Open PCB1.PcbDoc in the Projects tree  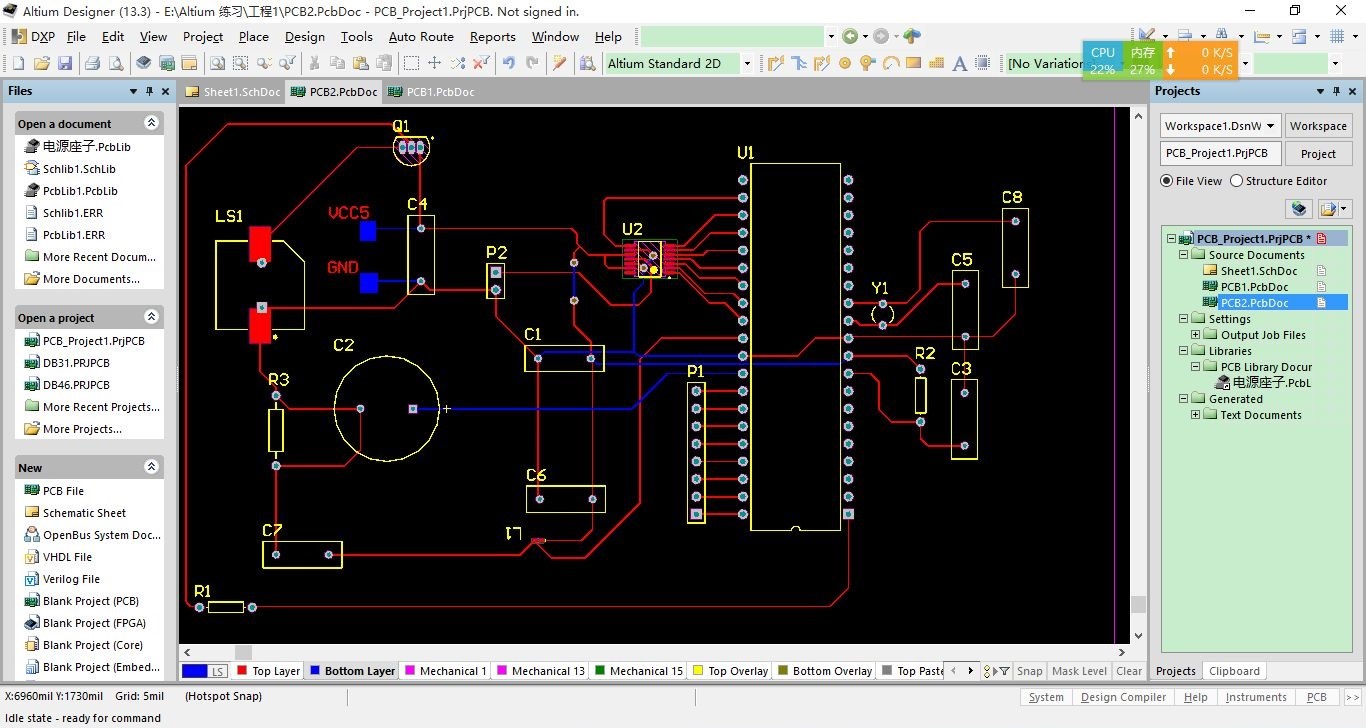(x=1254, y=287)
